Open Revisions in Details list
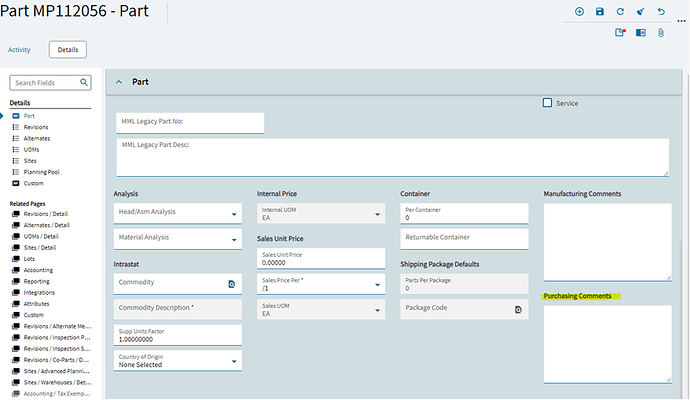The width and height of the screenshot is (690, 400). pyautogui.click(x=36, y=127)
